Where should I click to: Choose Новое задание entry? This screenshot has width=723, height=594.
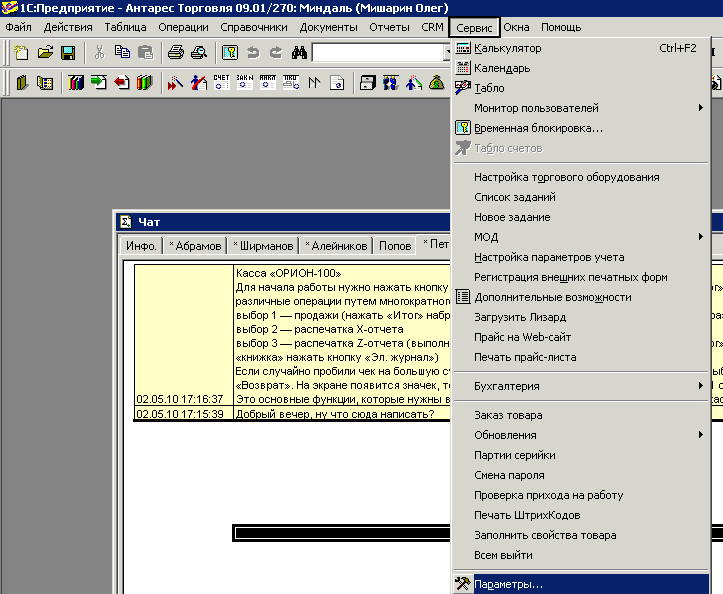pos(581,217)
